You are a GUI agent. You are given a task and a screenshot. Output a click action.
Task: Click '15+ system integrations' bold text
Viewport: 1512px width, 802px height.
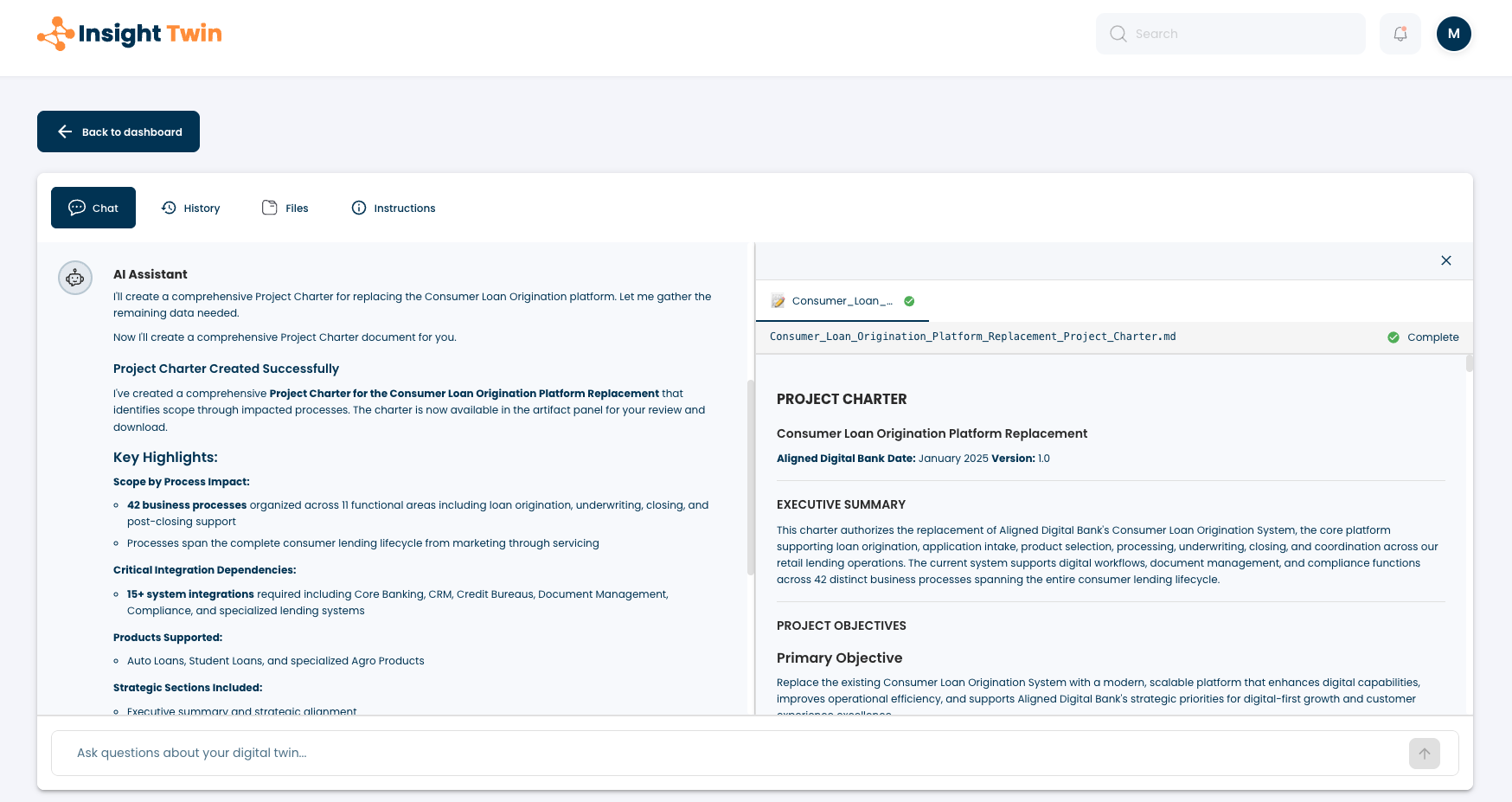click(190, 594)
